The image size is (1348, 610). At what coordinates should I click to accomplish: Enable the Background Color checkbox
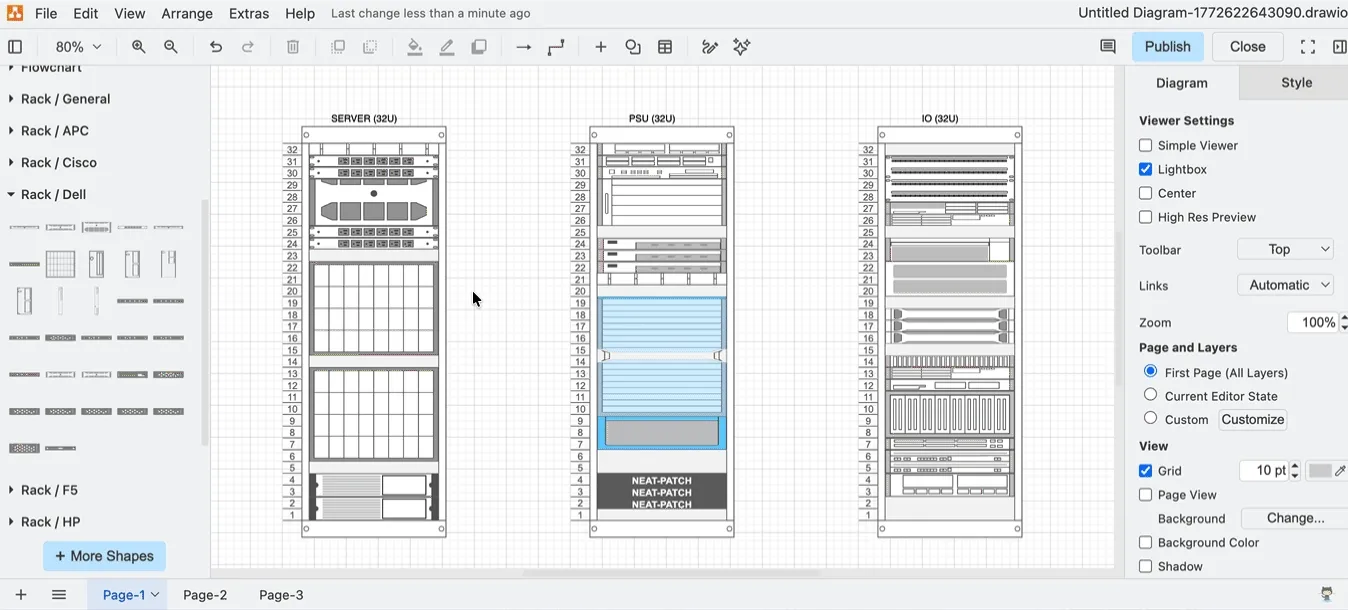(1146, 543)
